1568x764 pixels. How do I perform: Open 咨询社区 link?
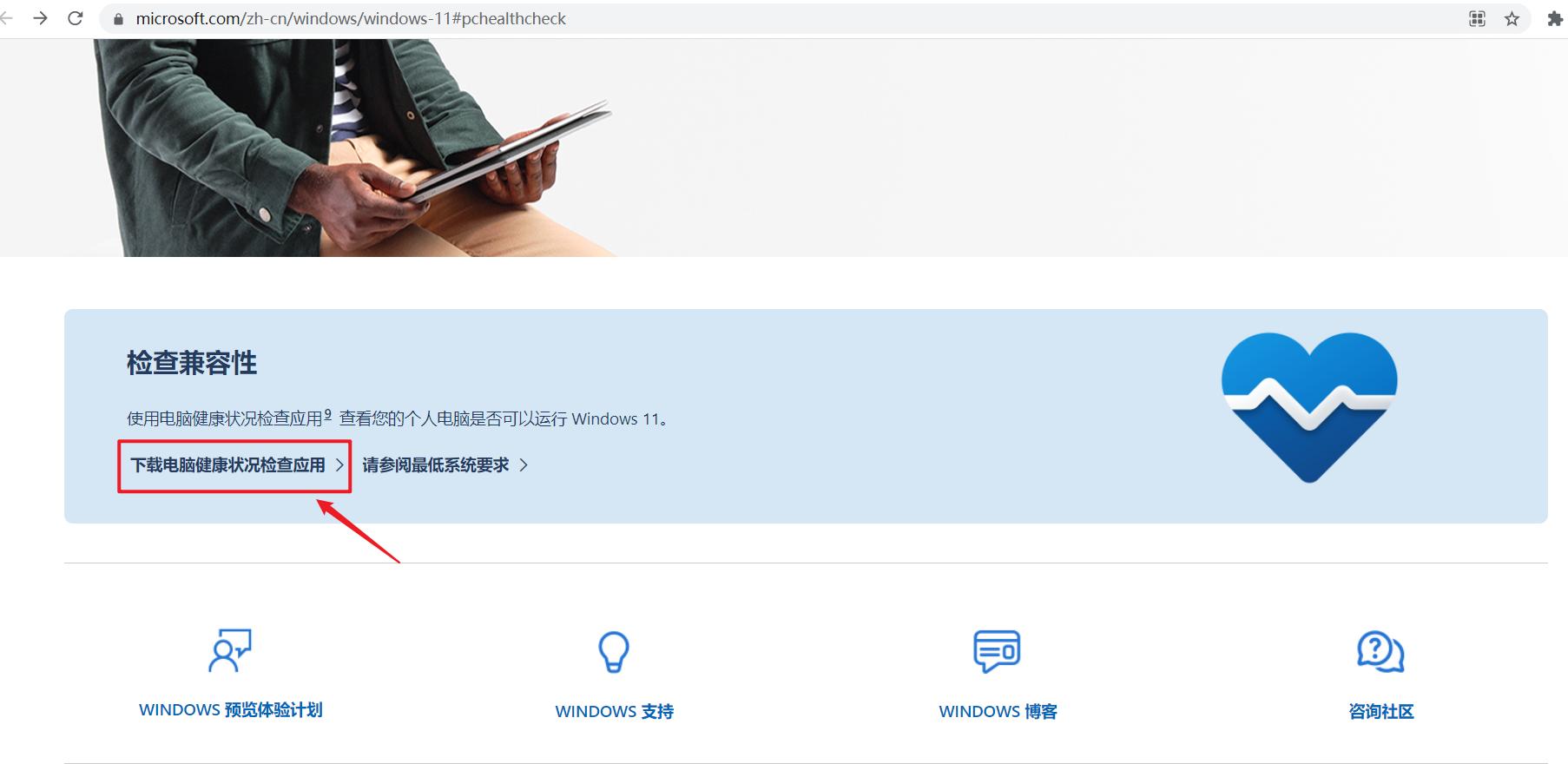[1380, 712]
